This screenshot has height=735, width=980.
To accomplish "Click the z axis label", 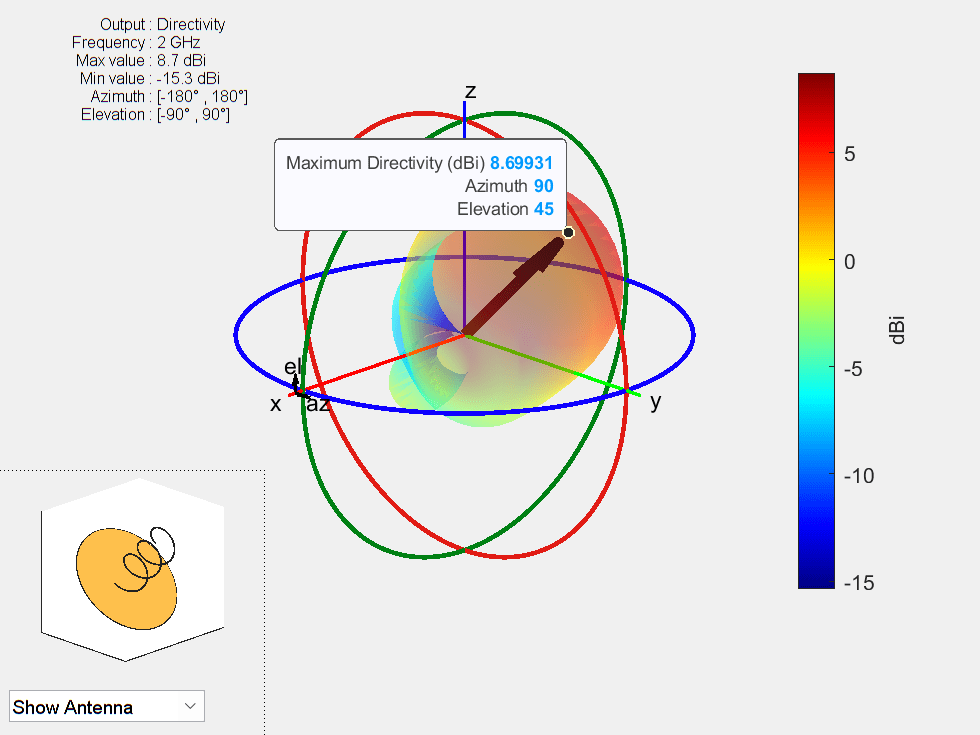I will [471, 92].
